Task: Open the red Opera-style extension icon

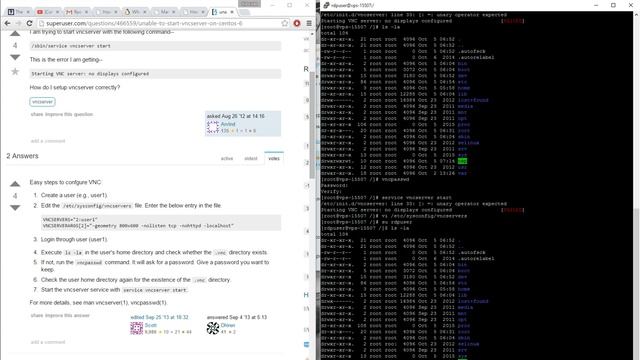Action: (x=297, y=23)
